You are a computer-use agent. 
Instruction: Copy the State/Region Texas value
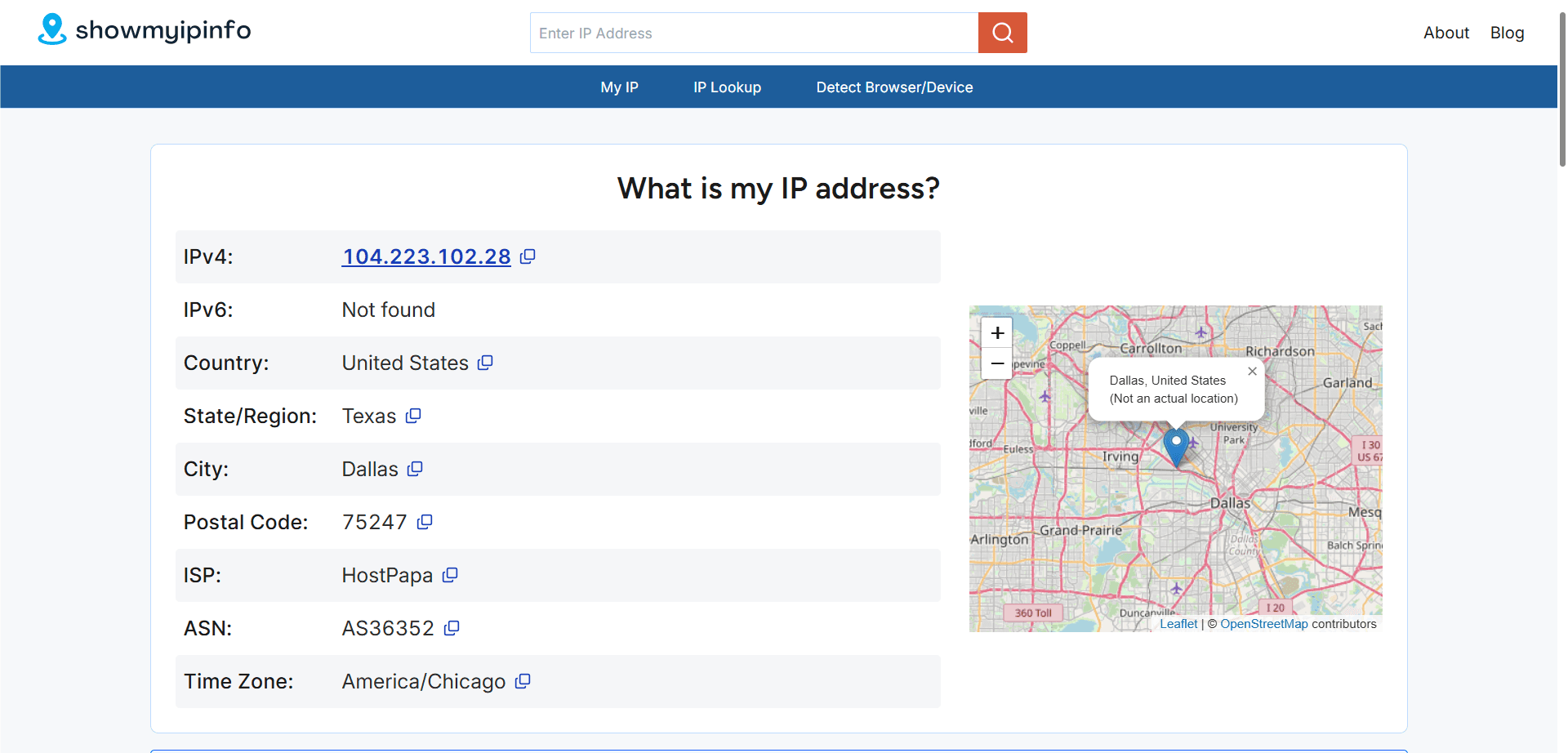(x=414, y=416)
